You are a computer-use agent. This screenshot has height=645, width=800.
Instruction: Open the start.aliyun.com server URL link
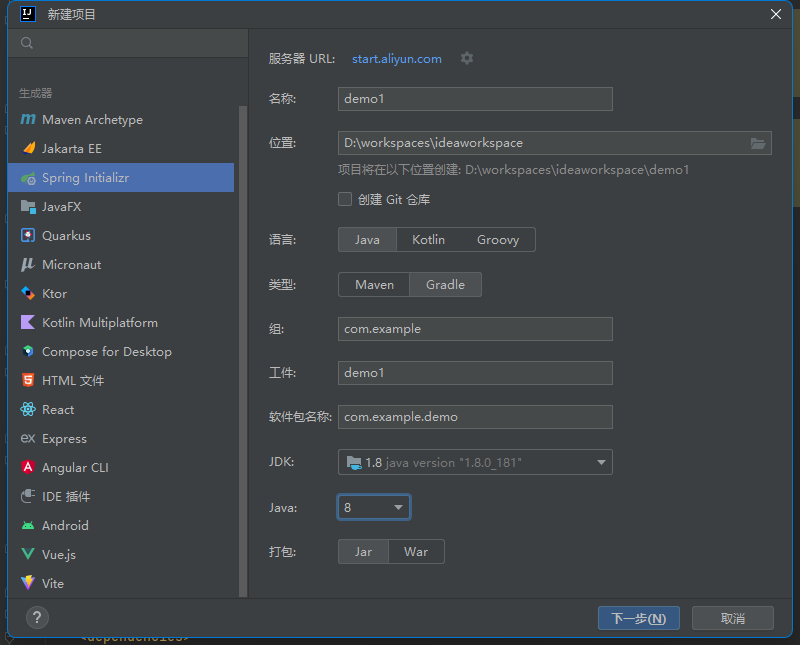pyautogui.click(x=397, y=59)
